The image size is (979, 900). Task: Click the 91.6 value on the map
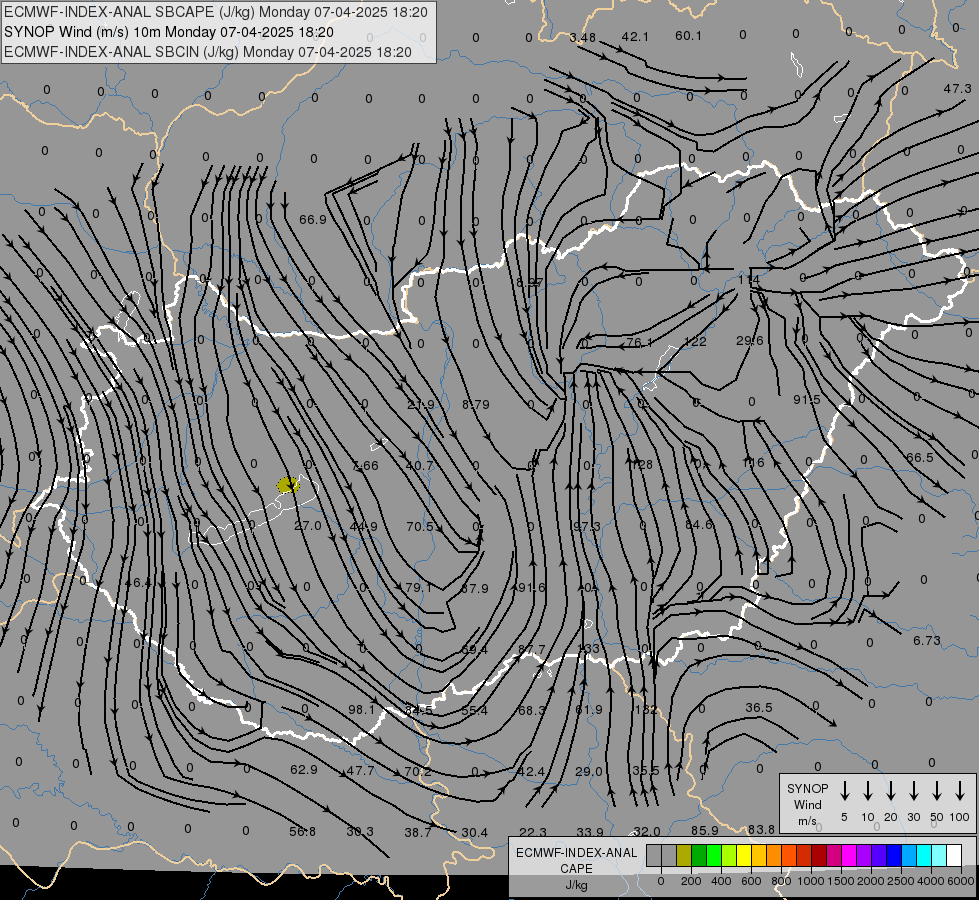(x=531, y=587)
